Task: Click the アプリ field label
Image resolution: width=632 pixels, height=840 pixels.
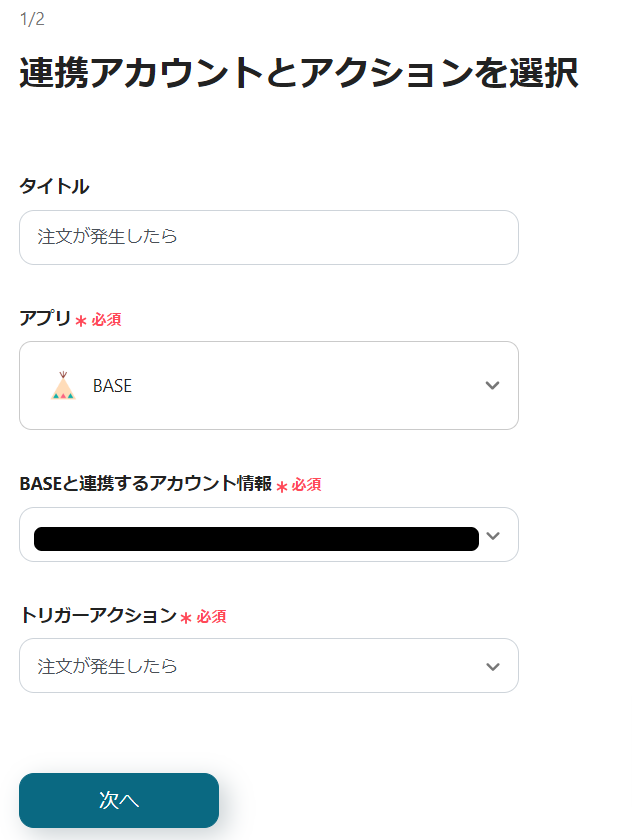Action: pyautogui.click(x=45, y=319)
